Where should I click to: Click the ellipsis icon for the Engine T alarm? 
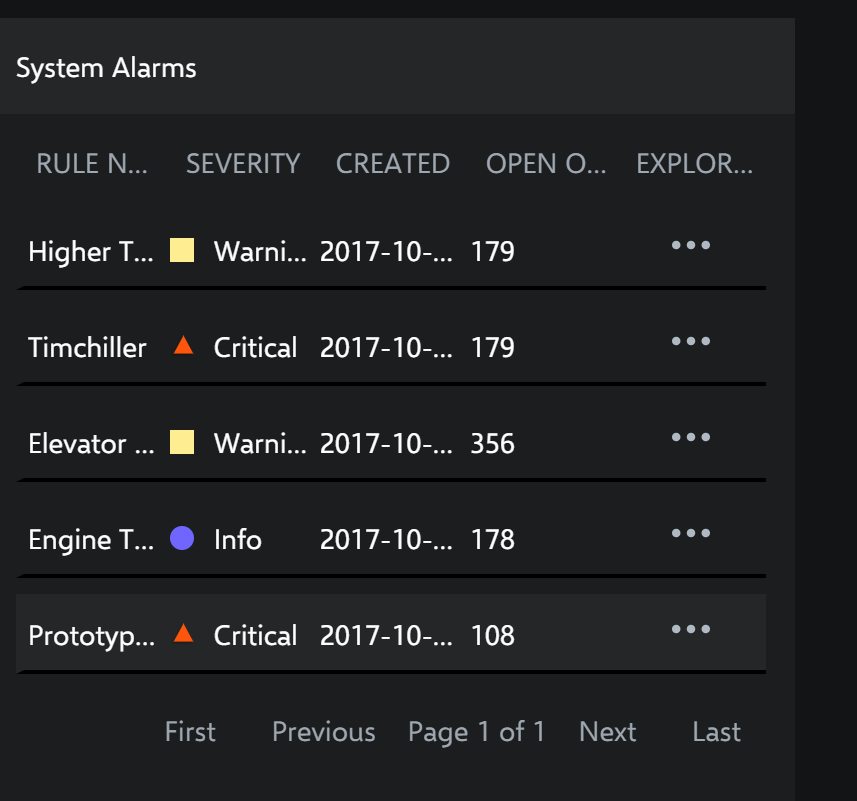coord(690,532)
